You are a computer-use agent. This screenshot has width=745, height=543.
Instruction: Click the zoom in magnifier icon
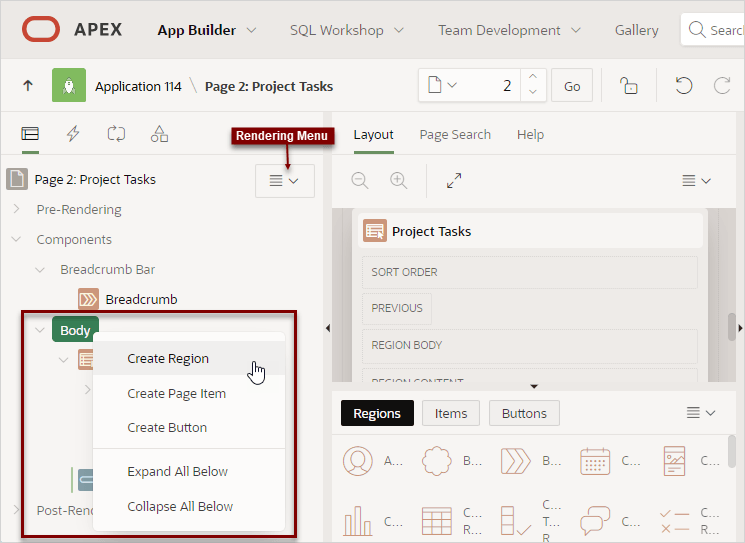(x=398, y=181)
